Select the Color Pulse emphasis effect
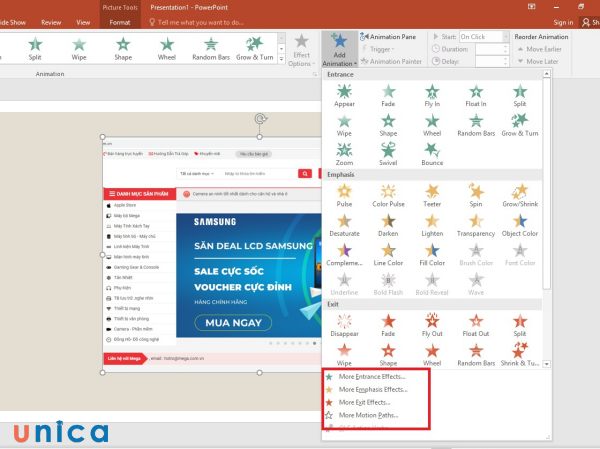Image resolution: width=600 pixels, height=449 pixels. (388, 196)
